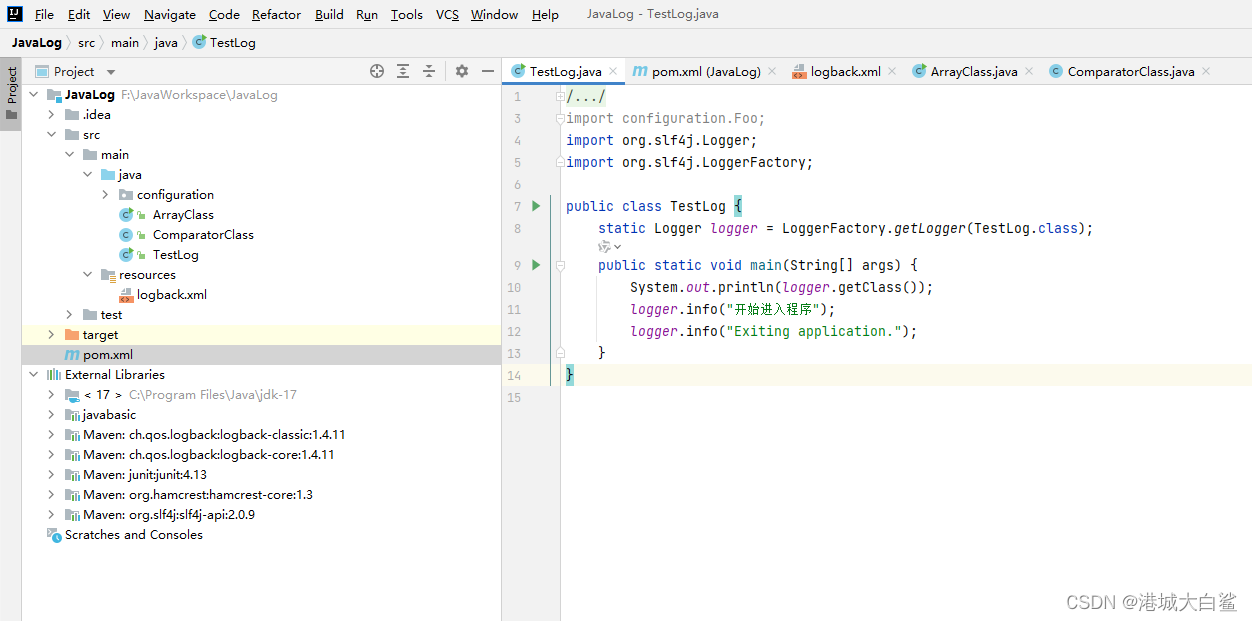The width and height of the screenshot is (1252, 621).
Task: Open the Build menu
Action: [329, 14]
